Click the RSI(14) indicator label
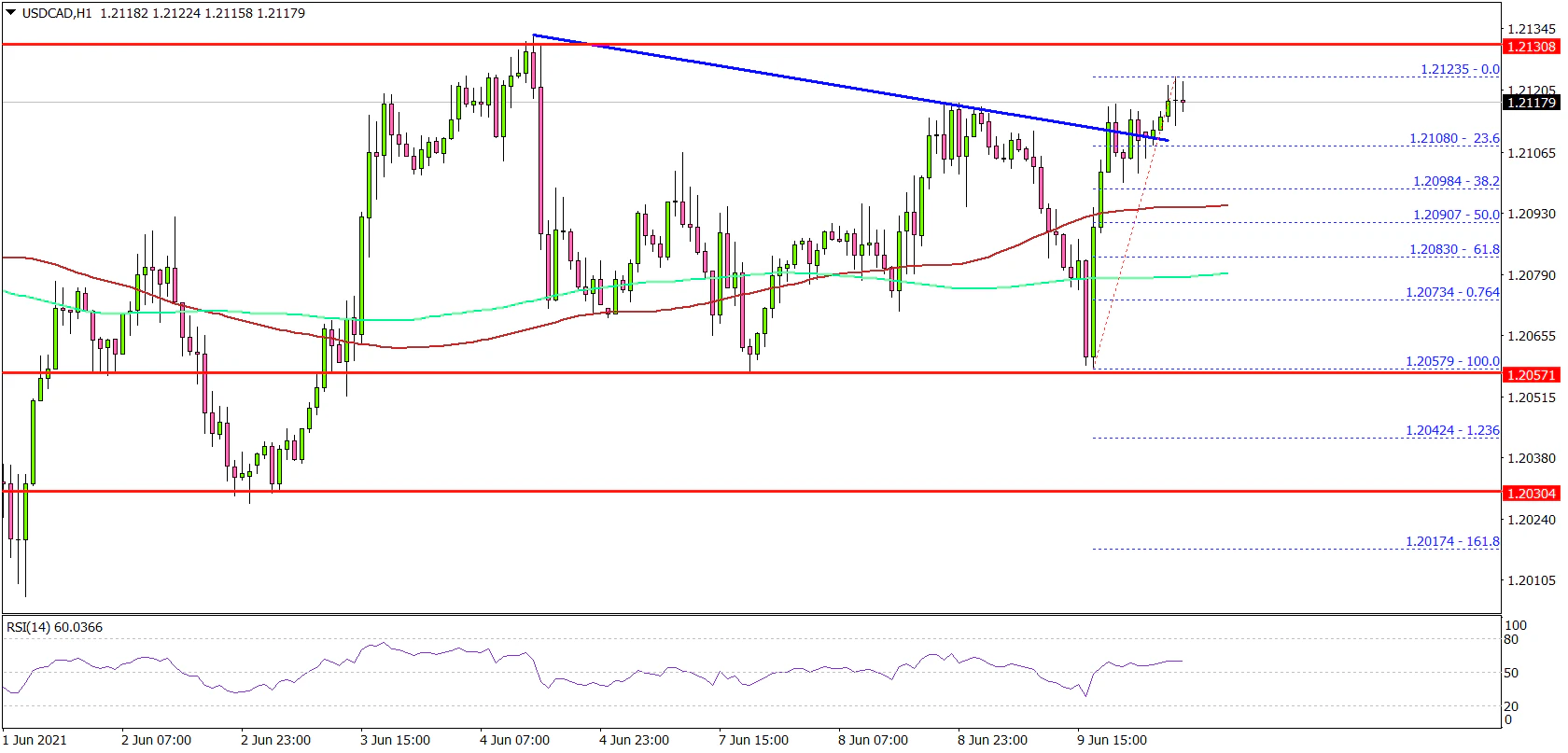The width and height of the screenshot is (1568, 753). 54,627
